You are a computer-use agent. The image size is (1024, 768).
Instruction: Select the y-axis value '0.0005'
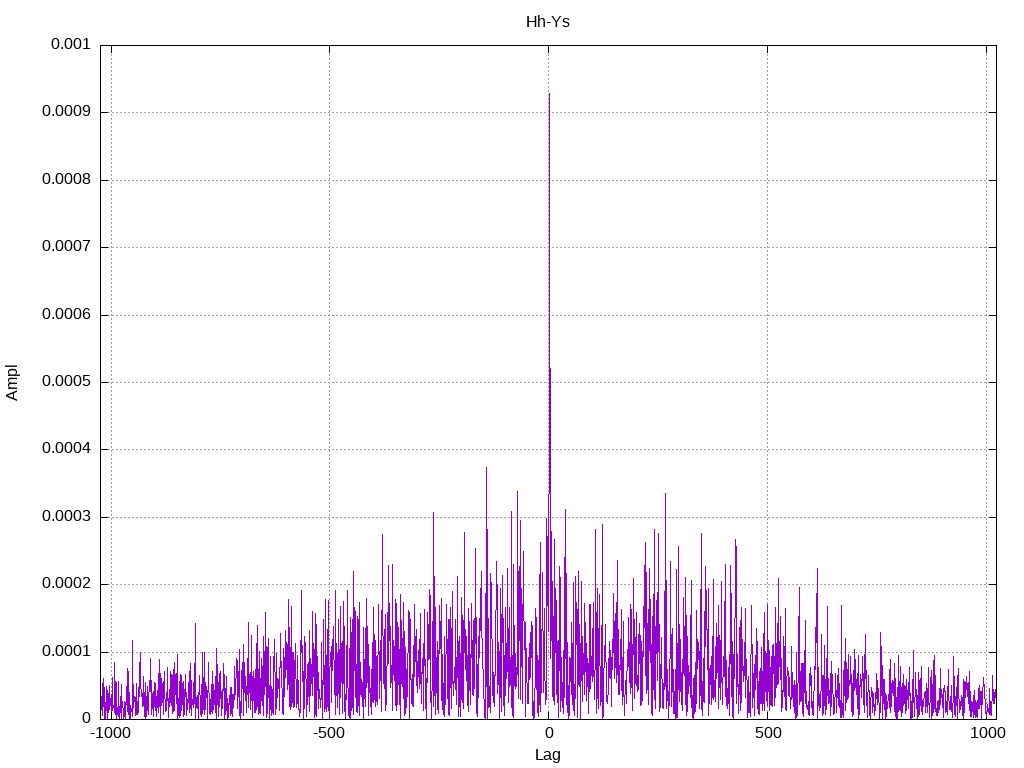[x=66, y=381]
